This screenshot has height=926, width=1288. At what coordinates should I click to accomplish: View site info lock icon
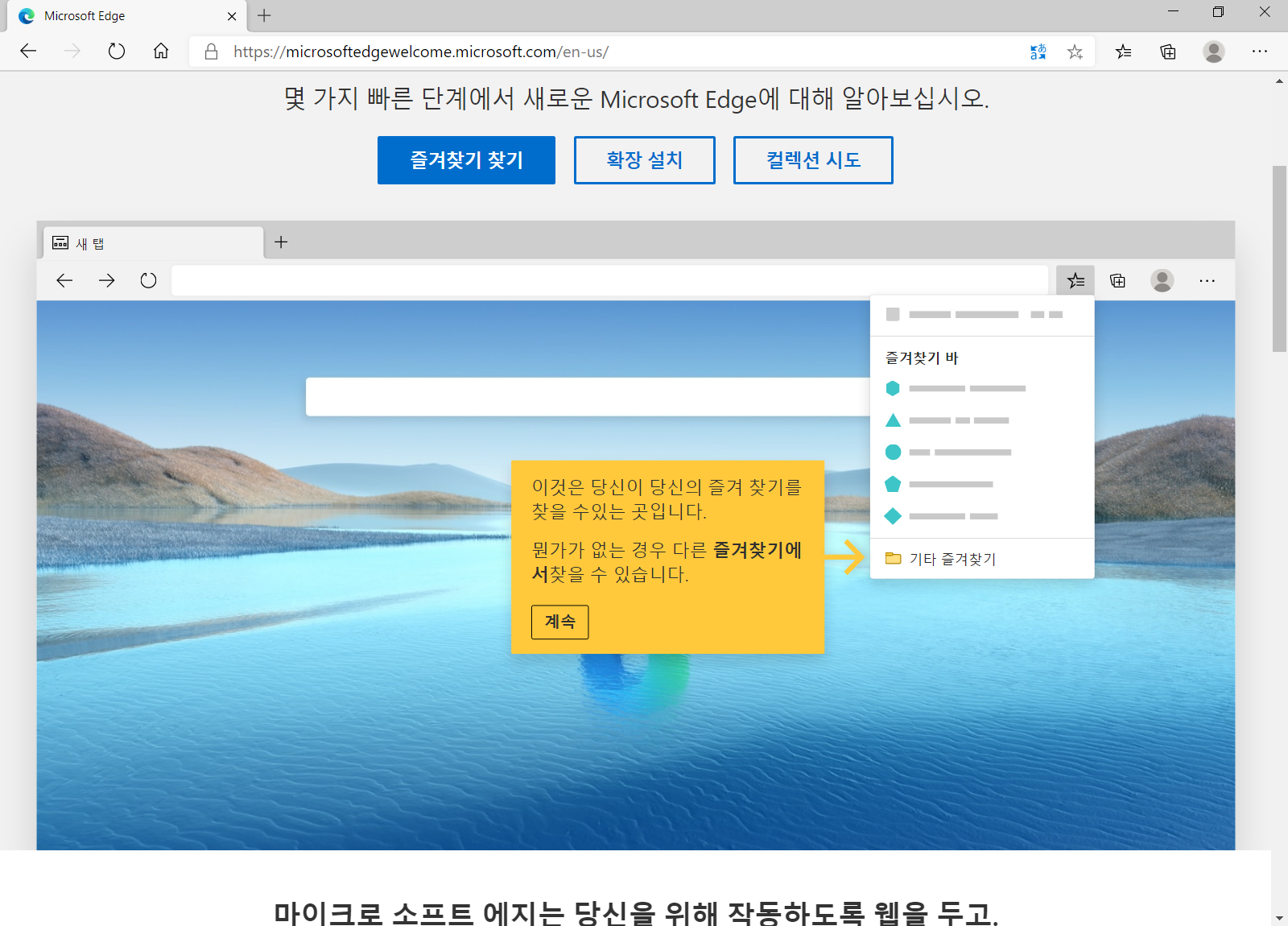[x=211, y=52]
